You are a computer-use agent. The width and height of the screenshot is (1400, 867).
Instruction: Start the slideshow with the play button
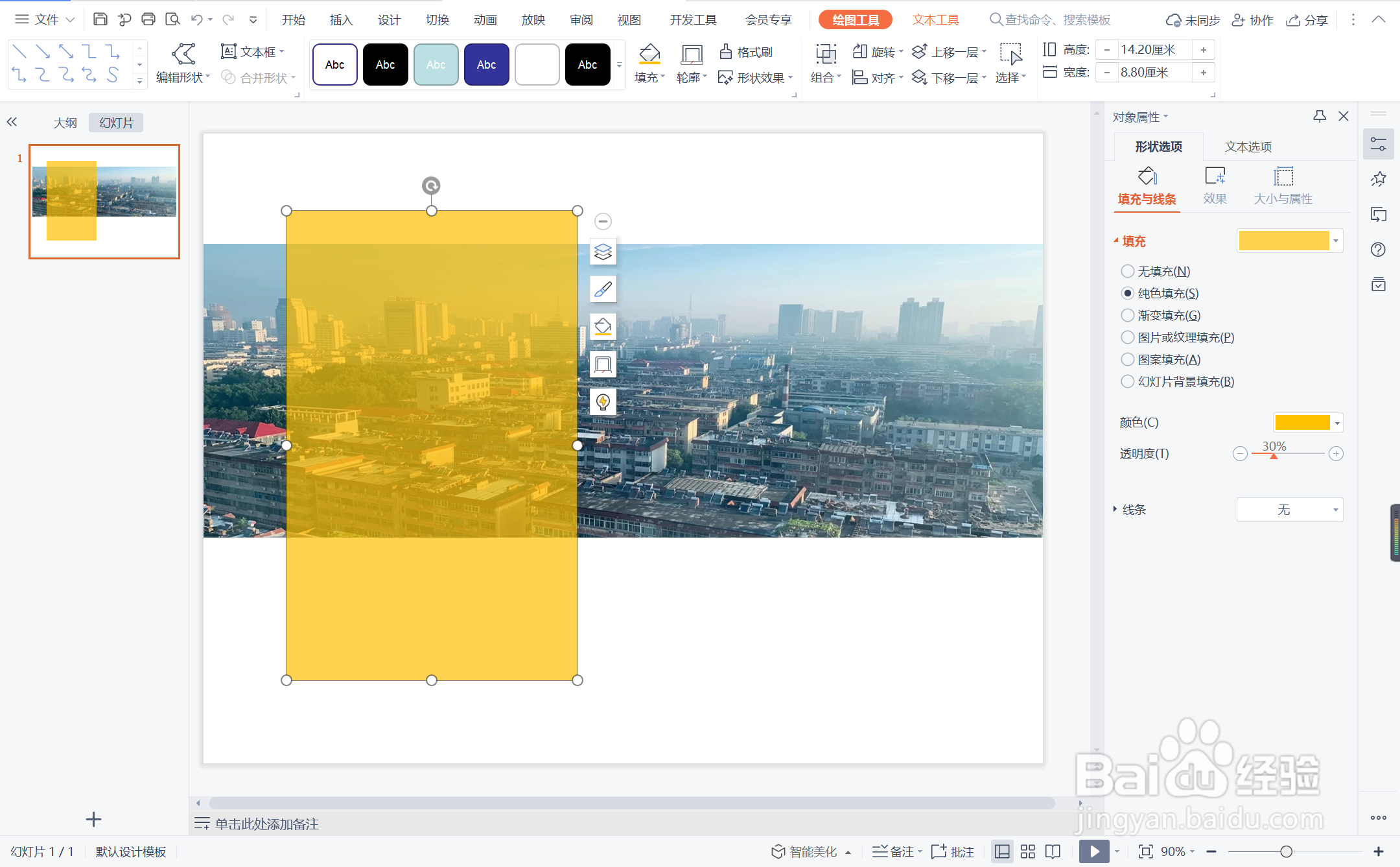coord(1094,851)
